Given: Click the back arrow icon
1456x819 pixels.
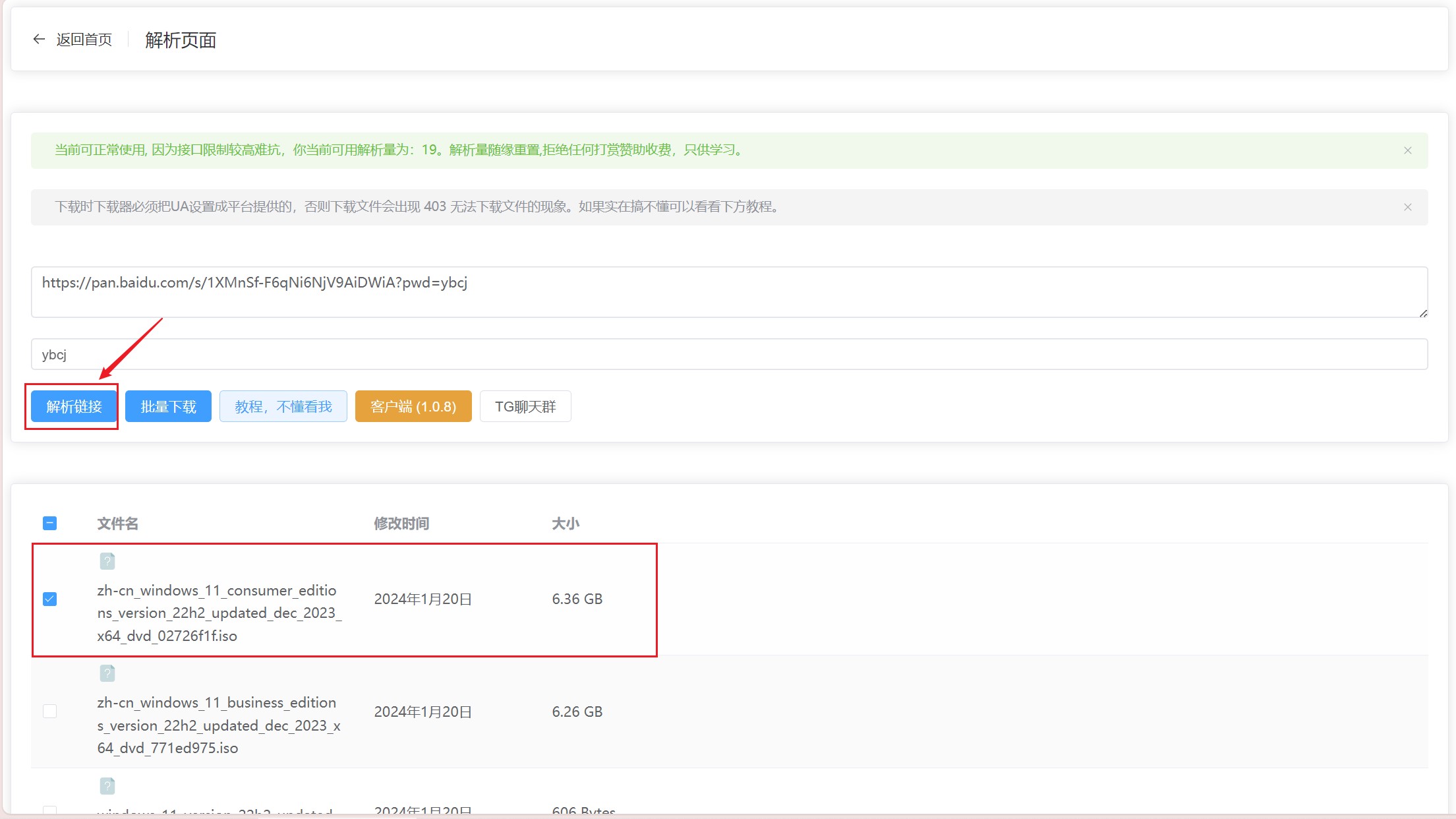Looking at the screenshot, I should [x=39, y=40].
